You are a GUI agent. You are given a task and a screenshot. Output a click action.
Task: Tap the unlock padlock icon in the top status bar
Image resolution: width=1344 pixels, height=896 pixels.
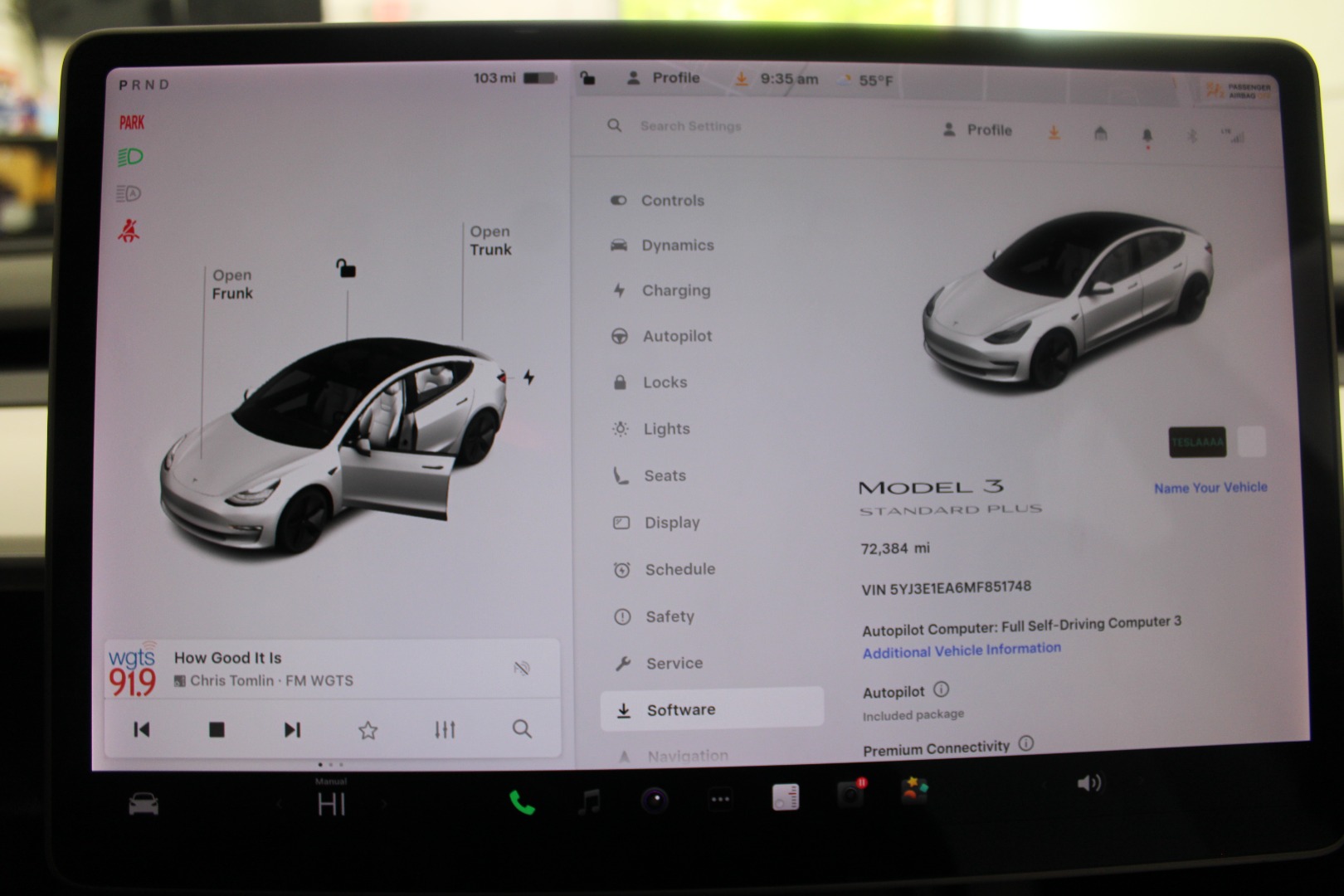coord(587,78)
